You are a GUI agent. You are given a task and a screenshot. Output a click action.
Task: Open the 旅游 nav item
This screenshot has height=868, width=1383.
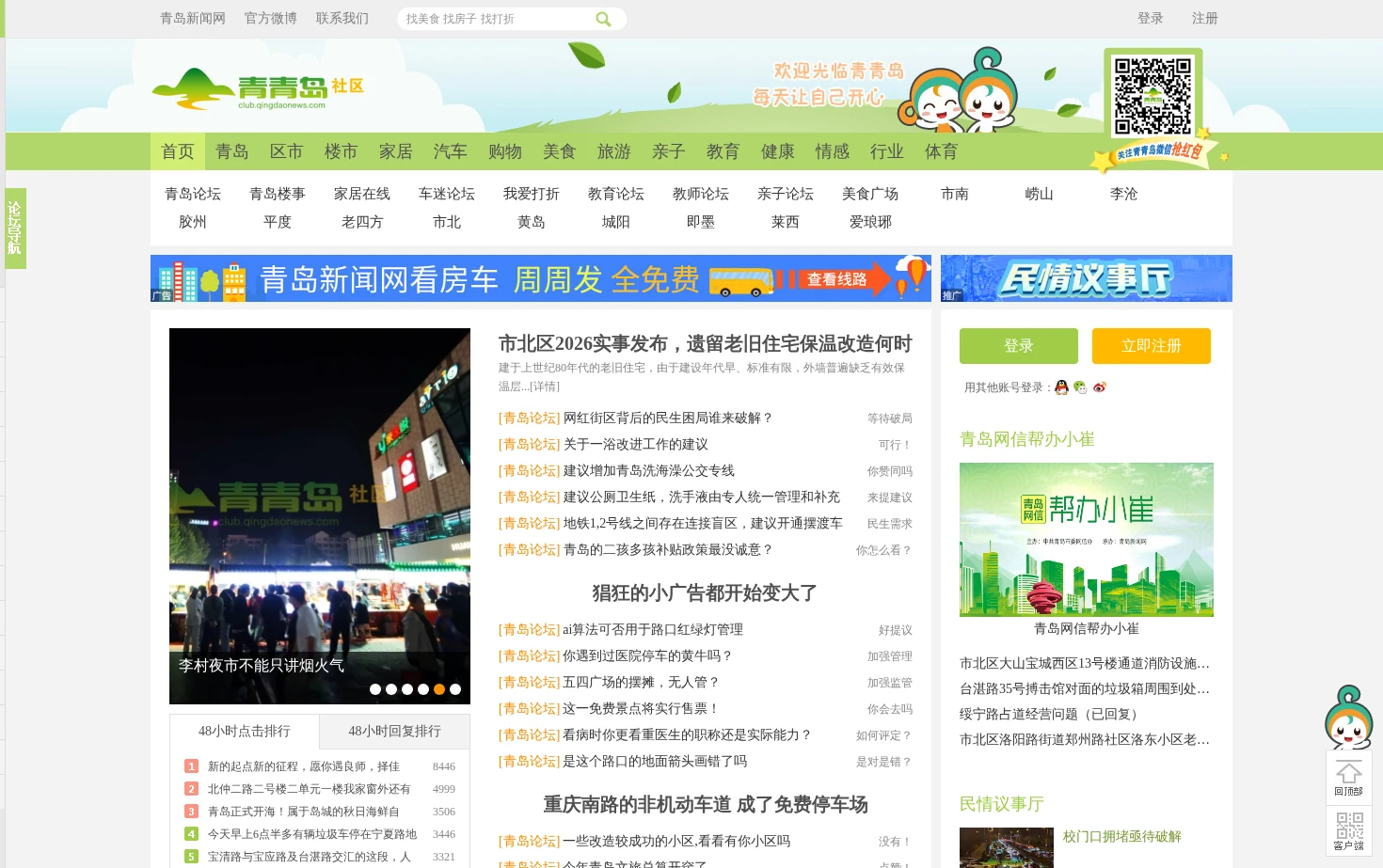pos(614,151)
